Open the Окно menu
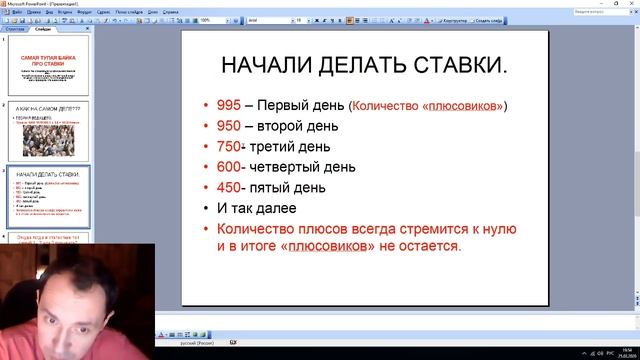The width and height of the screenshot is (640, 360). [x=153, y=12]
